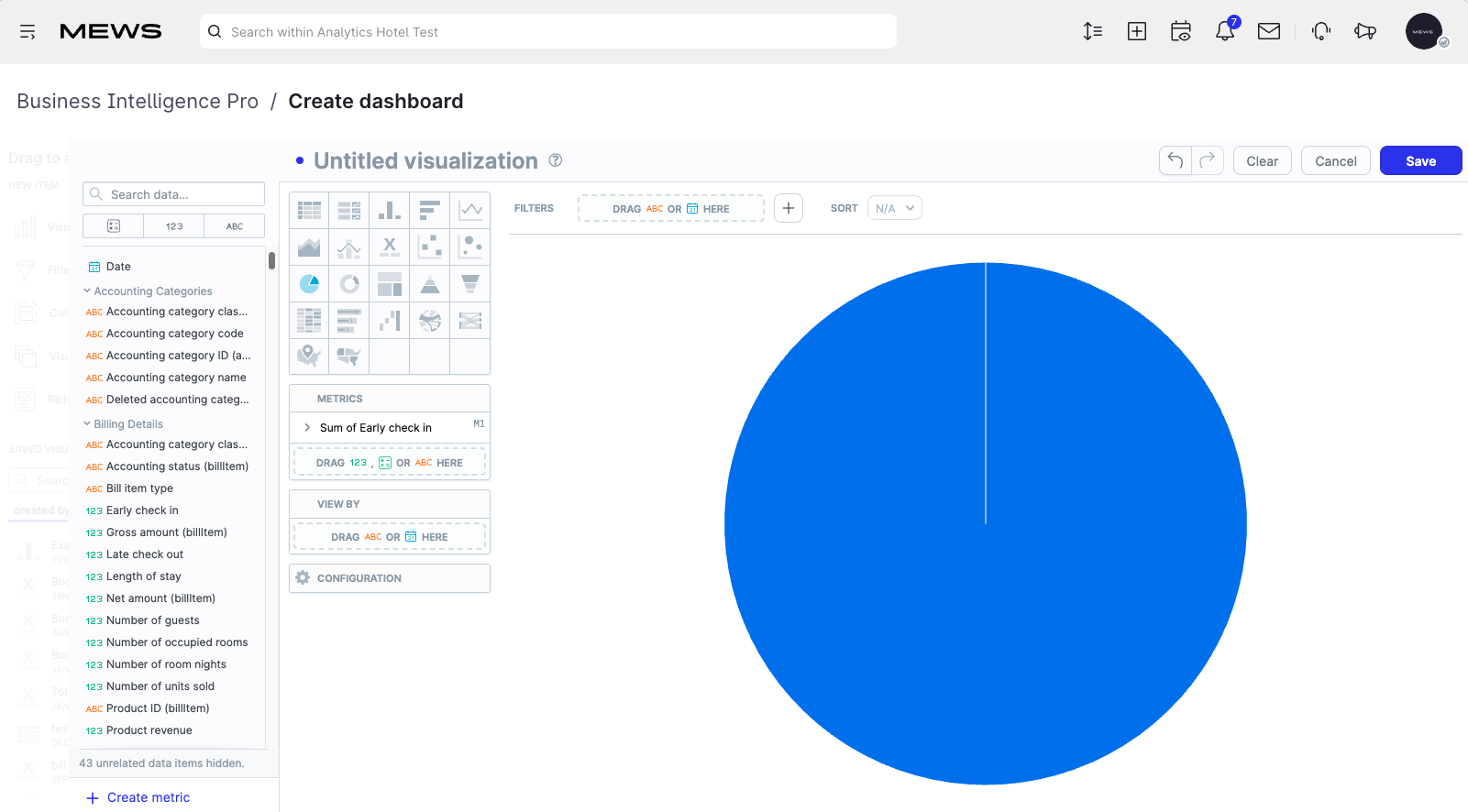Select the pie chart type icon
This screenshot has width=1468, height=812.
coord(309,283)
